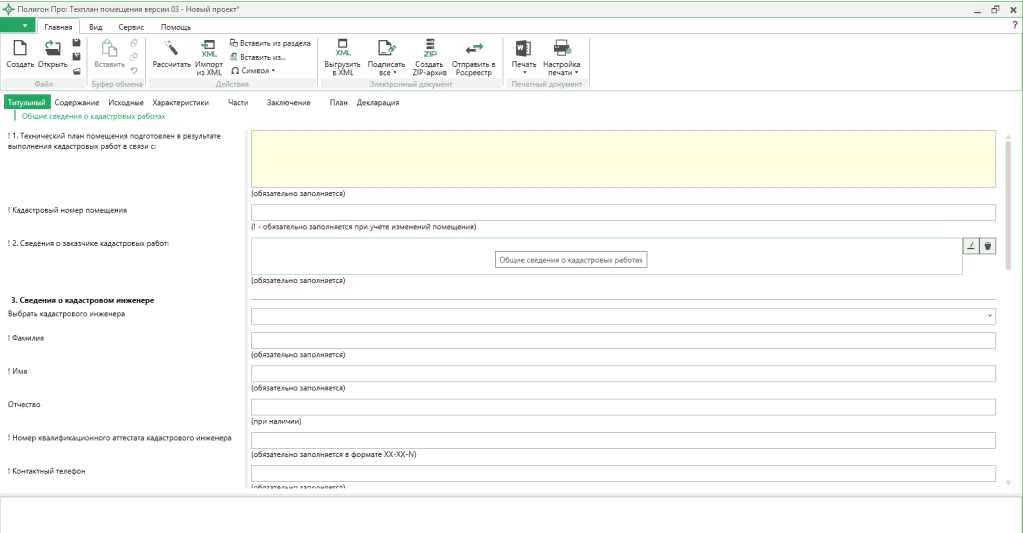Click the Фамилия input field

coord(623,341)
